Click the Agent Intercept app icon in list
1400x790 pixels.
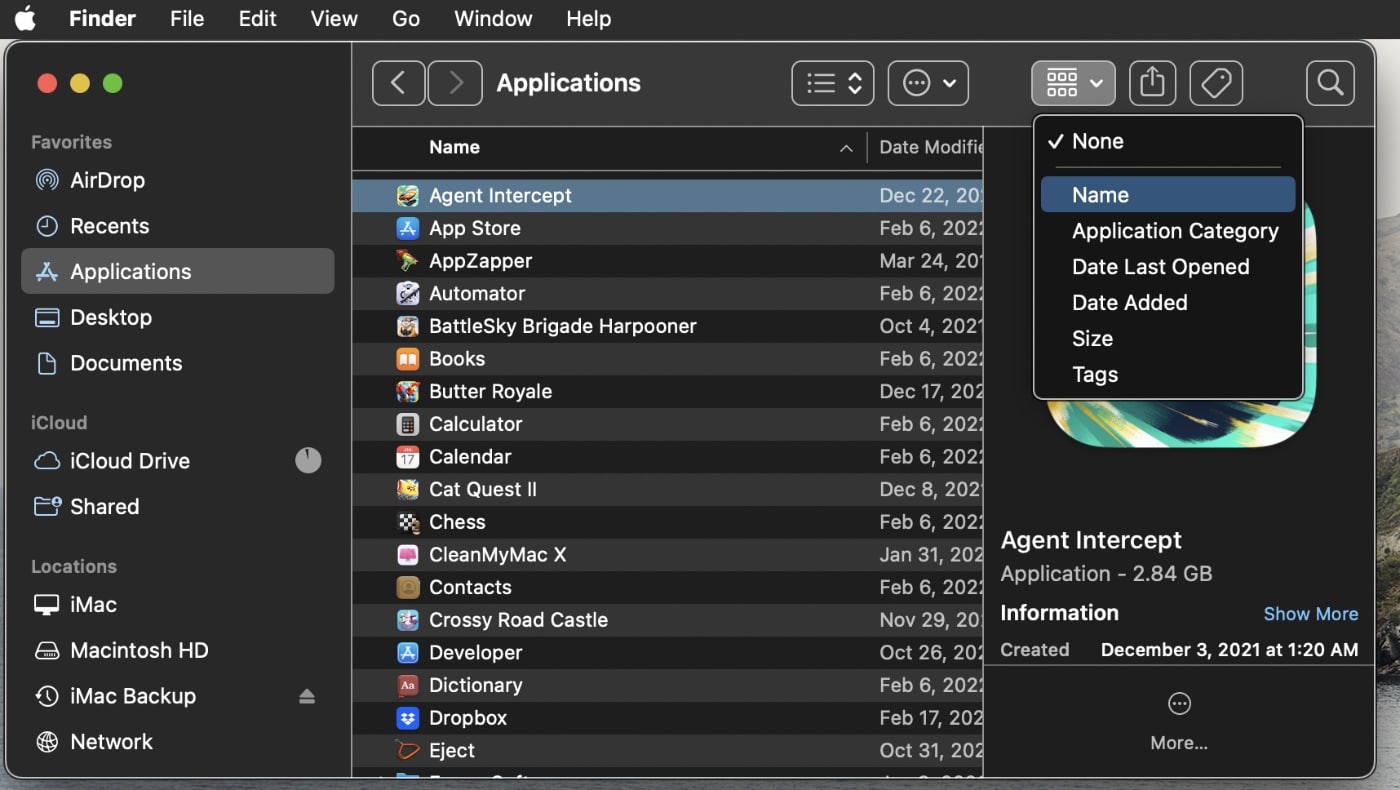[x=407, y=196]
